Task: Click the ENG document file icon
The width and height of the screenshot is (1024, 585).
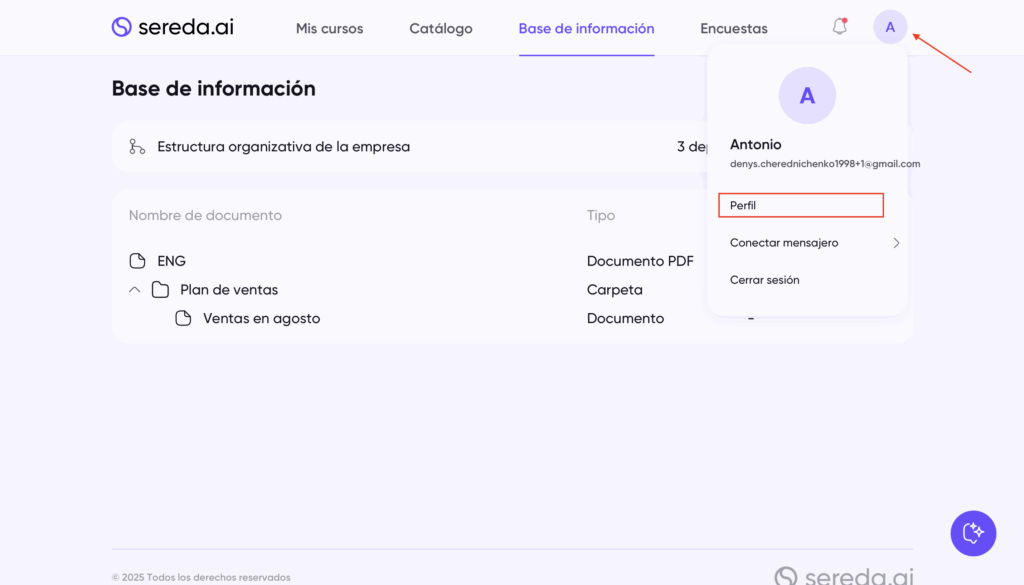Action: [138, 261]
